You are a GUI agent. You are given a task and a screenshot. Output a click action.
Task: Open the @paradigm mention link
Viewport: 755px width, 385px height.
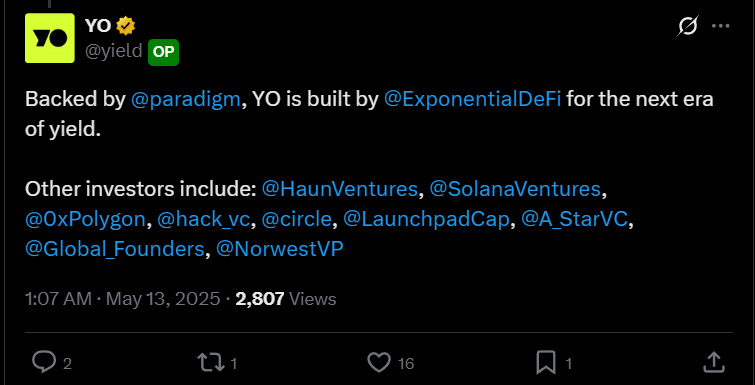[185, 100]
